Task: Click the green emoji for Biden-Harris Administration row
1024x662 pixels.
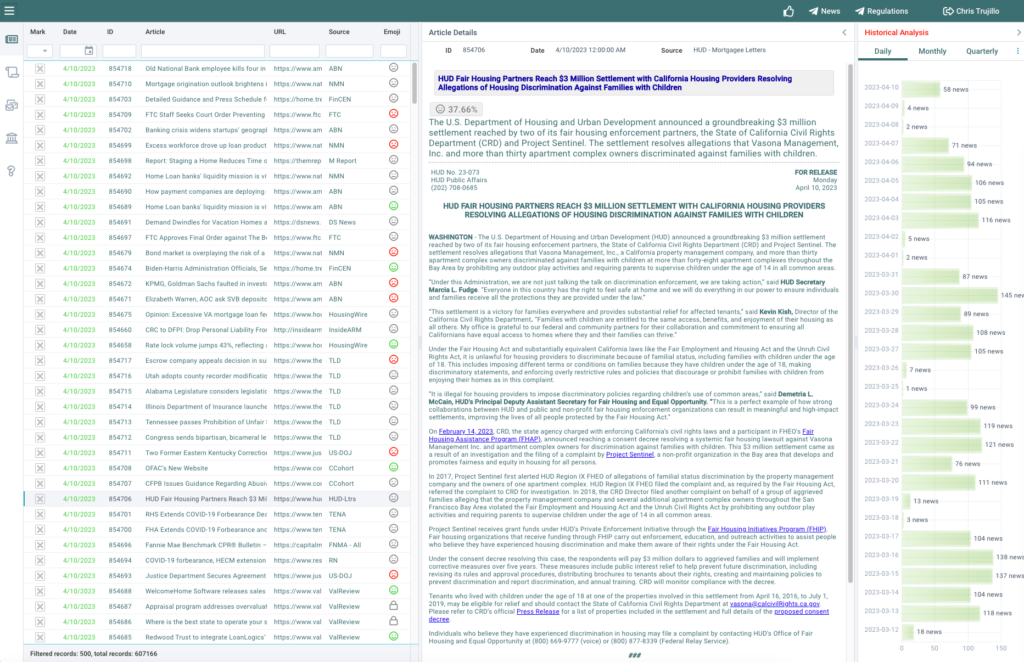Action: point(393,267)
